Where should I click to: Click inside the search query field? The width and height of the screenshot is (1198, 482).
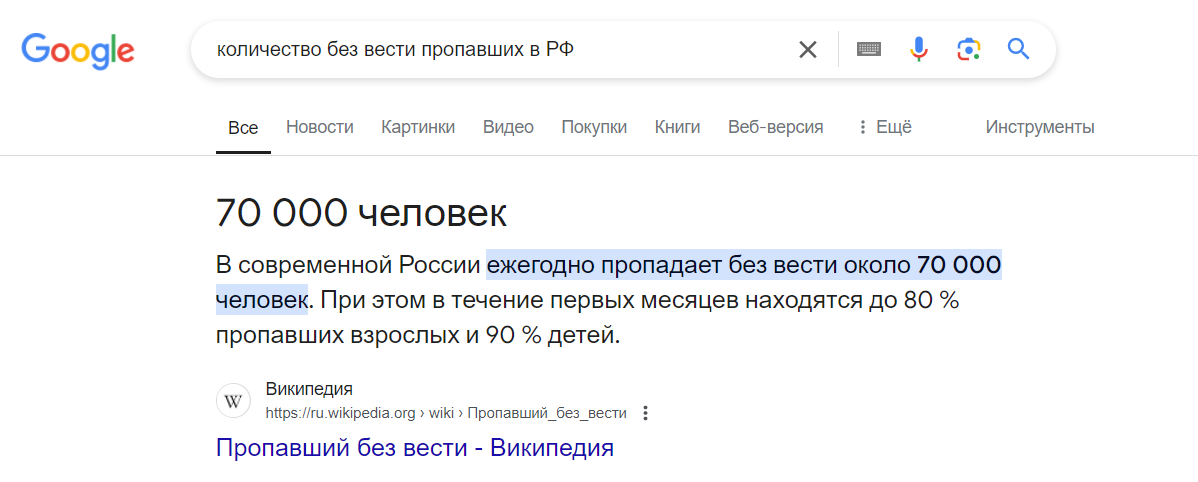coord(489,50)
